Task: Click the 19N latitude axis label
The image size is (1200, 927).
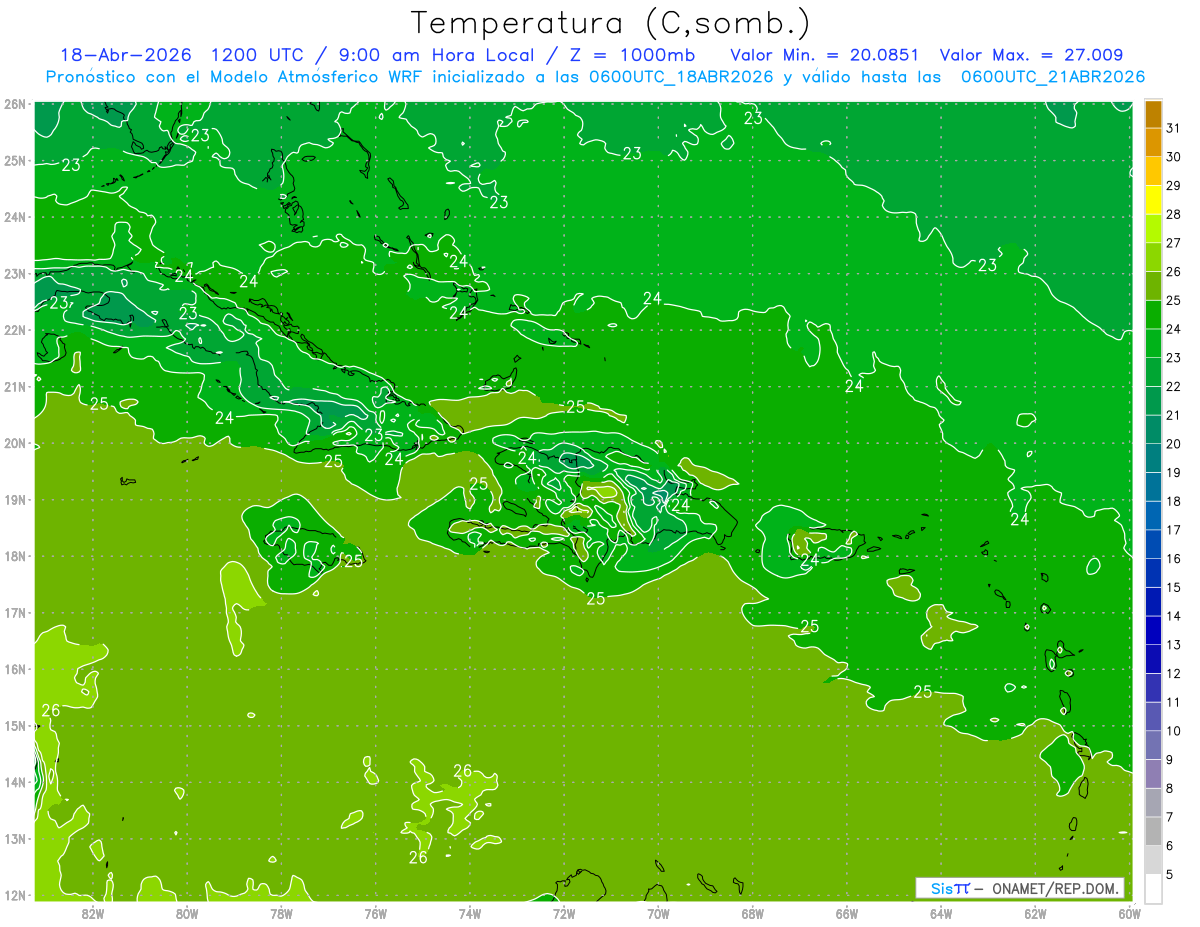Action: 14,500
